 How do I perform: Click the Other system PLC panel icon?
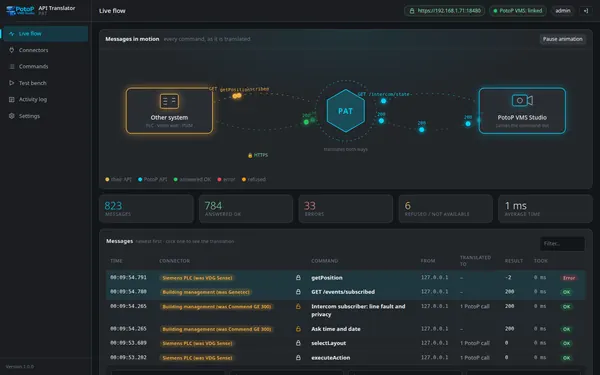tap(169, 101)
